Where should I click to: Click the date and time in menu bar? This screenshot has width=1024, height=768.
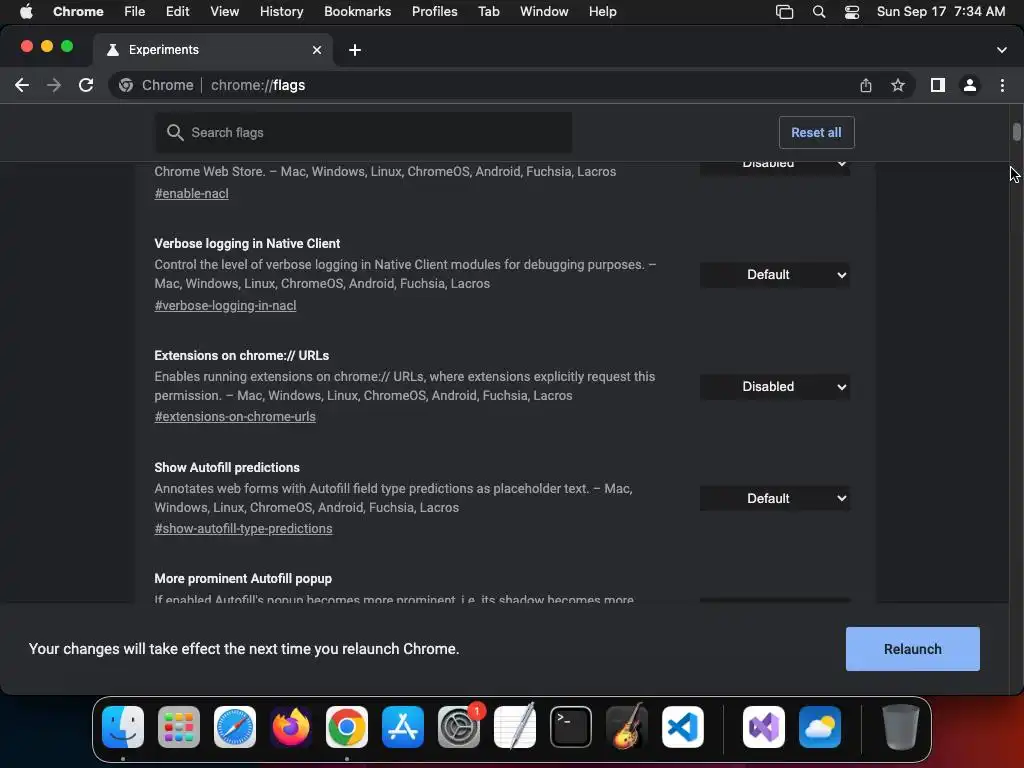[x=940, y=12]
